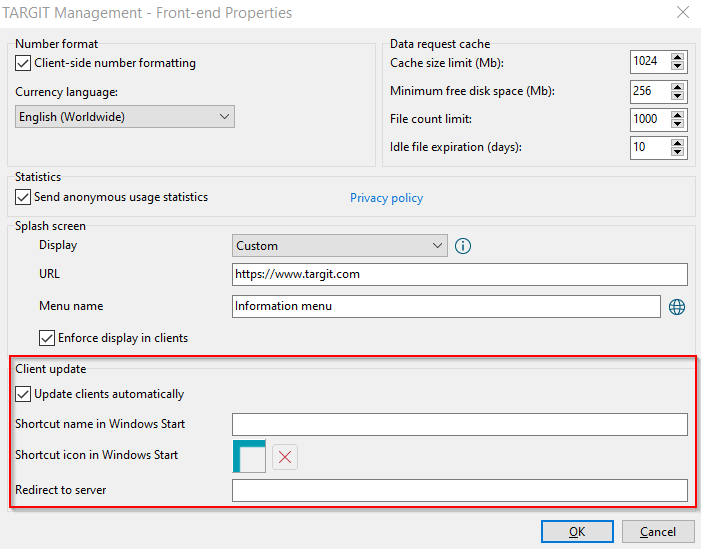
Task: Click the info icon beside Display dropdown
Action: [463, 246]
